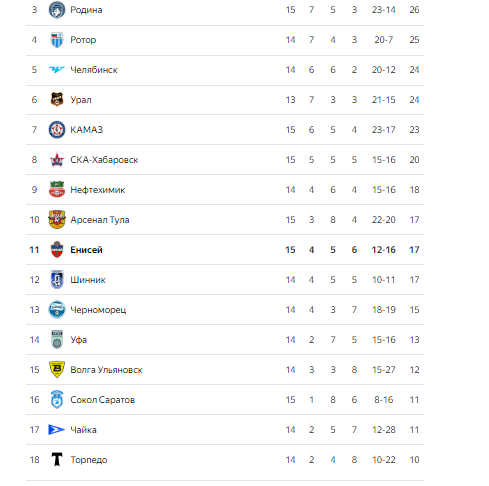This screenshot has width=489, height=486.
Task: Click the Арсенал Тула emblem
Action: [57, 220]
